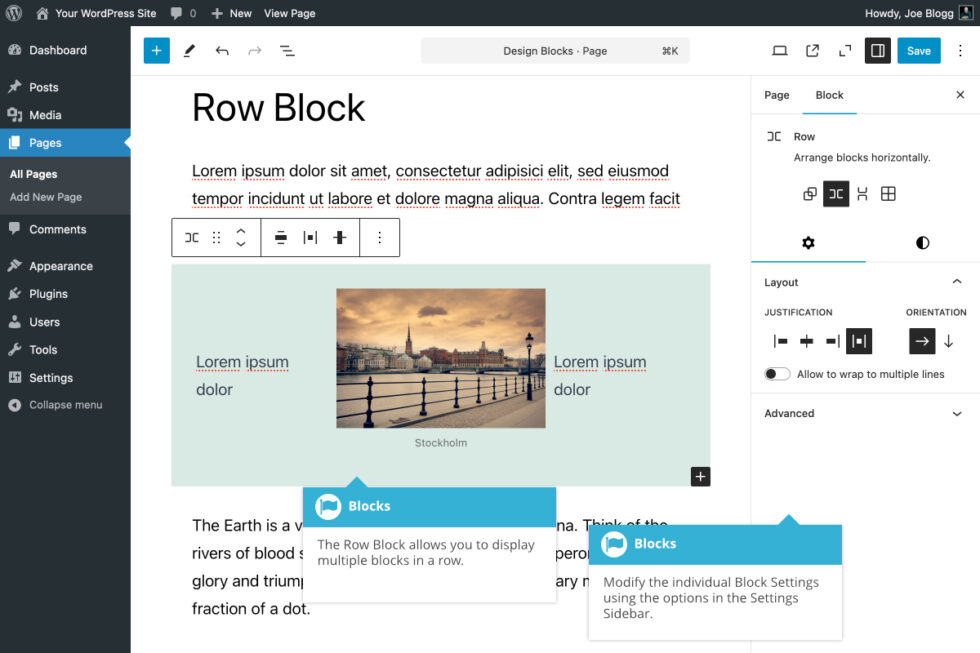The height and width of the screenshot is (653, 980).
Task: Switch to the Styles half-circle icon in sidebar
Action: (x=922, y=242)
